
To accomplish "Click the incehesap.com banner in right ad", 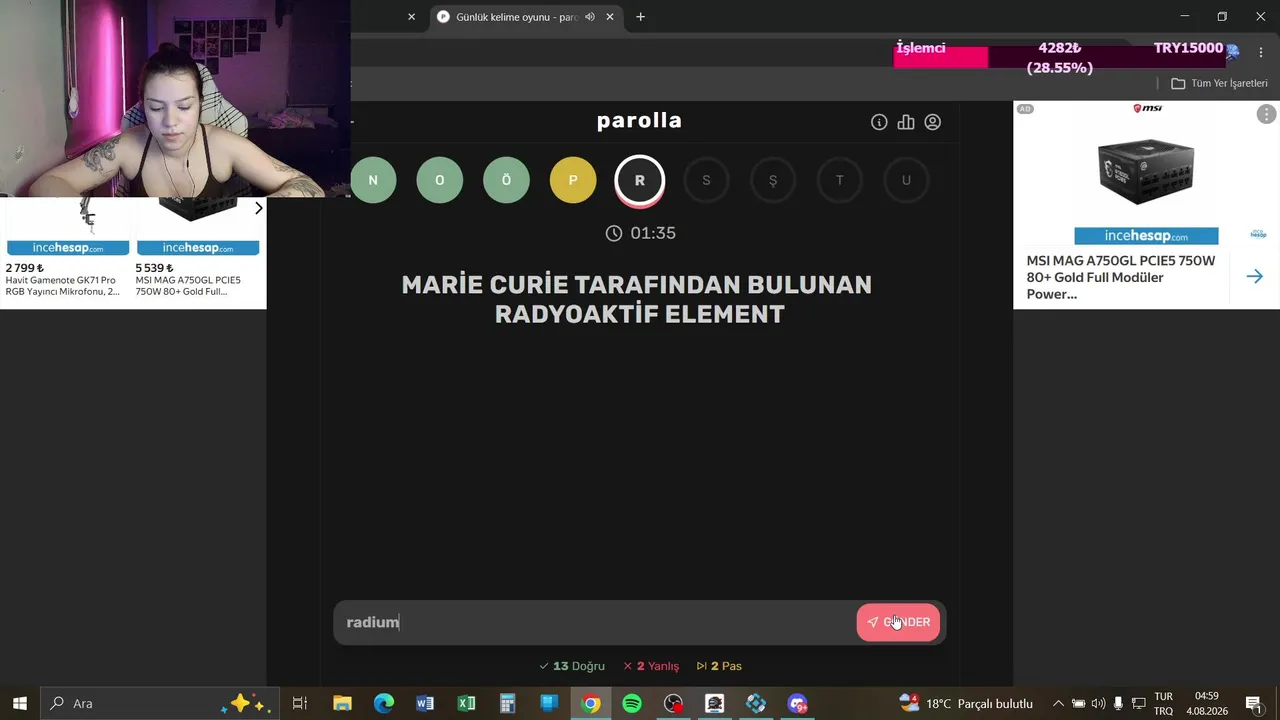I will (x=1146, y=236).
